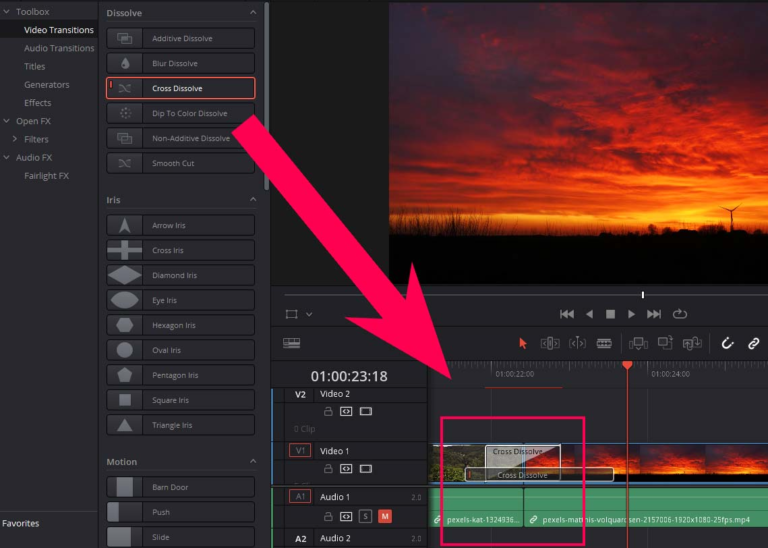The image size is (768, 548).
Task: Play the timeline in reverse
Action: [x=589, y=314]
